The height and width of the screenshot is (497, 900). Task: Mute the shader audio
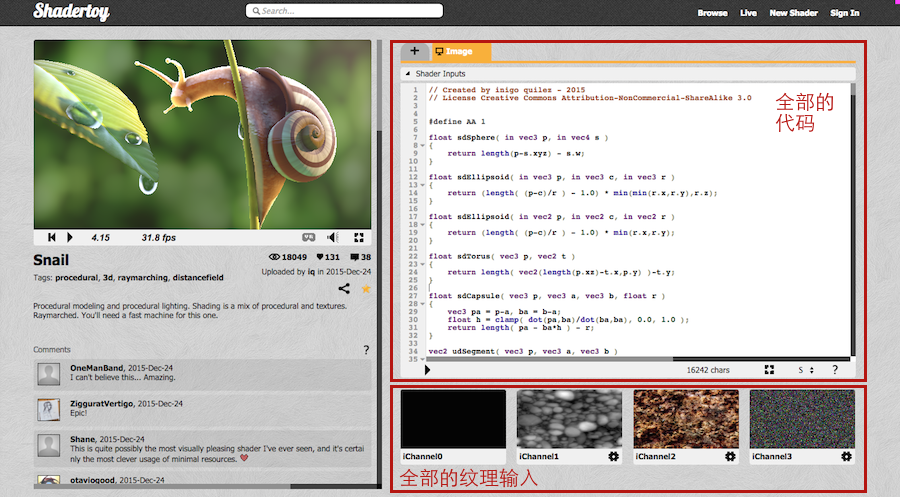pos(332,237)
